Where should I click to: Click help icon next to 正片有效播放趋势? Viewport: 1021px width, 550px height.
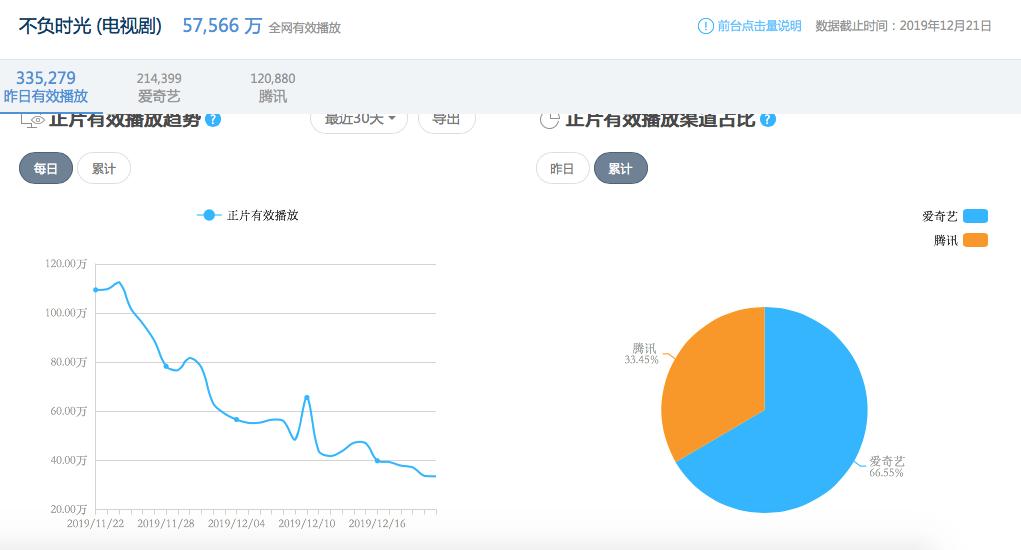pos(213,119)
